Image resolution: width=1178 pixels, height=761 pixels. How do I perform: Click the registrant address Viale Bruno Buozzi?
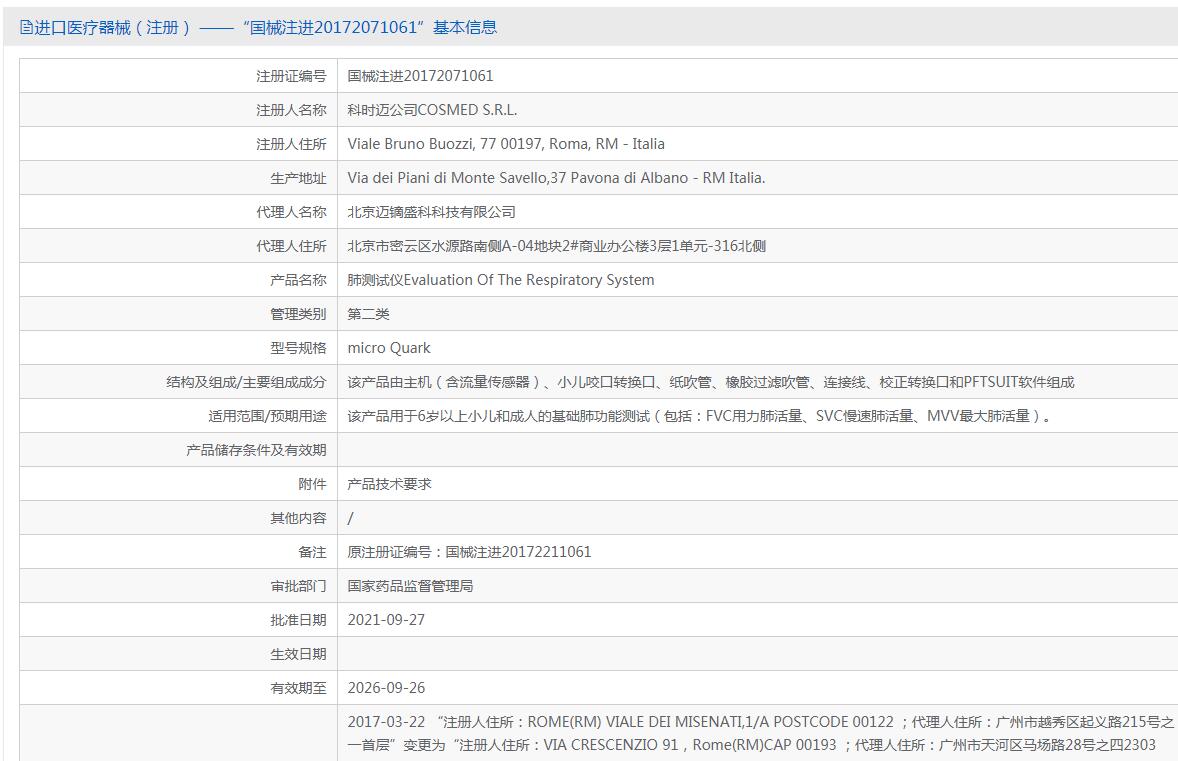(506, 143)
